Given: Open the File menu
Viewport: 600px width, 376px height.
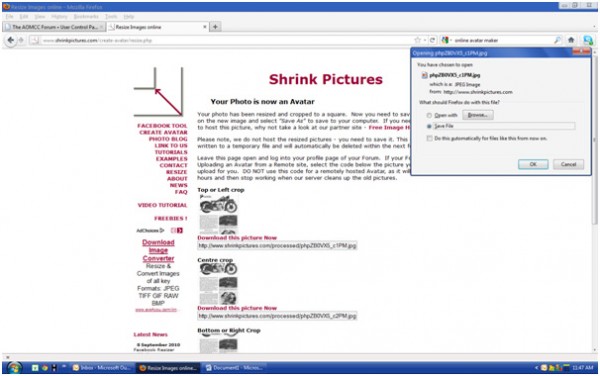Looking at the screenshot, I should [x=10, y=16].
